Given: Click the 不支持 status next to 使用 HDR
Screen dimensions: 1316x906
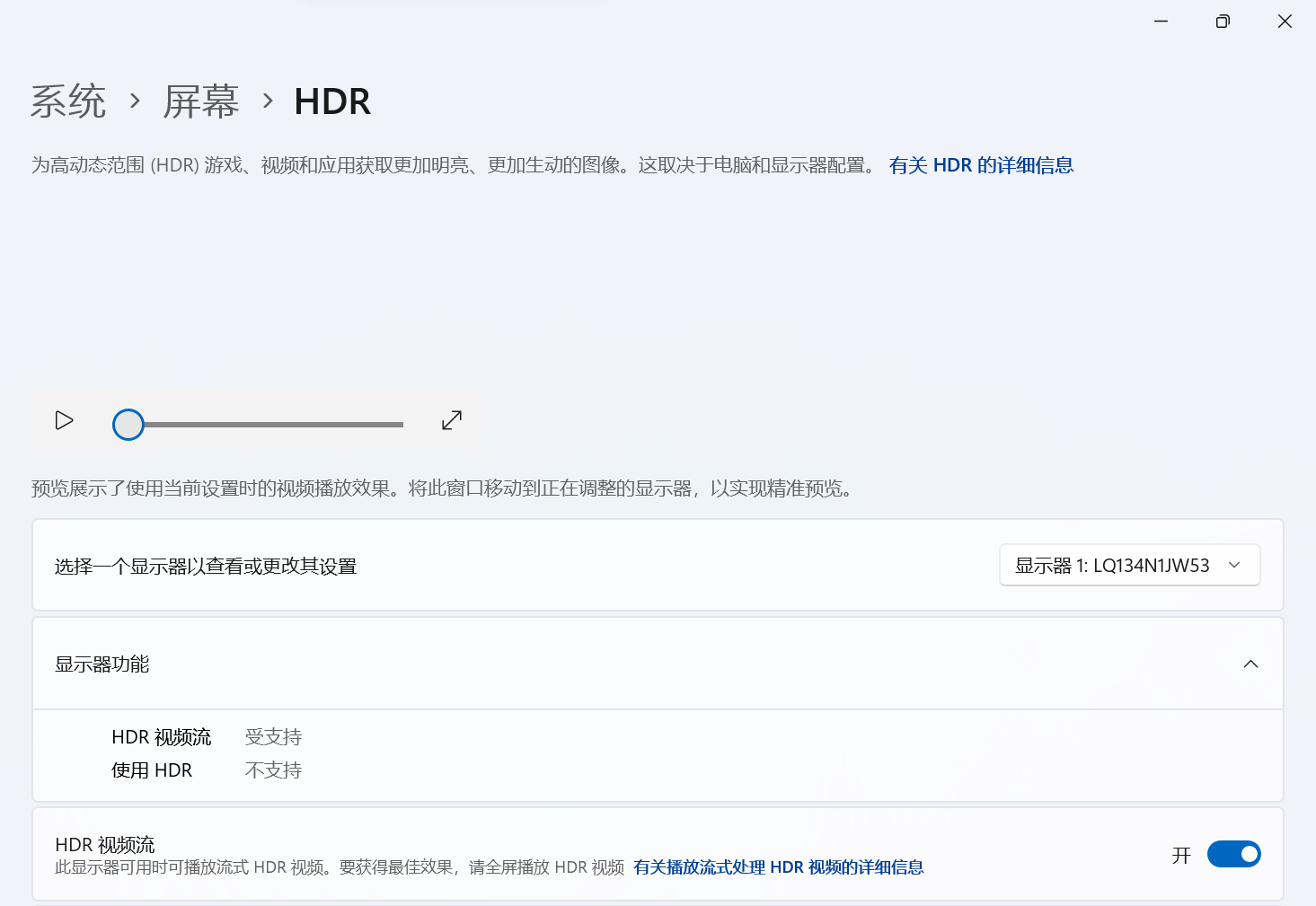Looking at the screenshot, I should click(x=273, y=770).
